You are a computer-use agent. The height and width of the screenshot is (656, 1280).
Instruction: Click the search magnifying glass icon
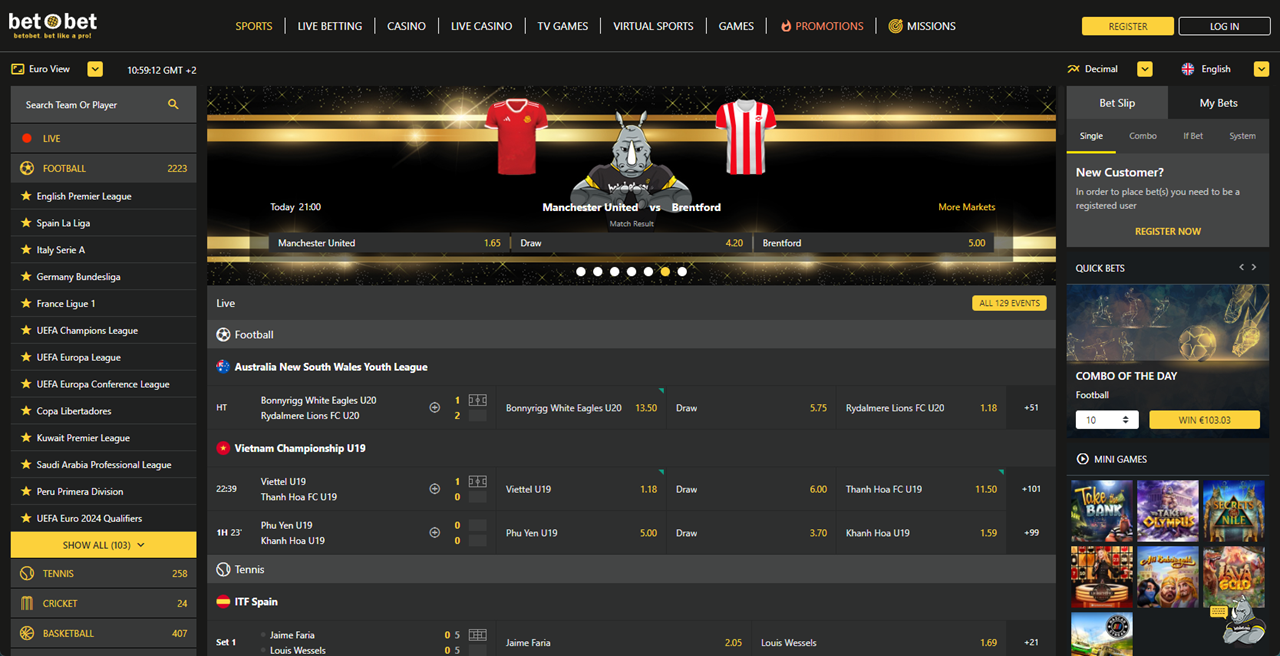174,104
